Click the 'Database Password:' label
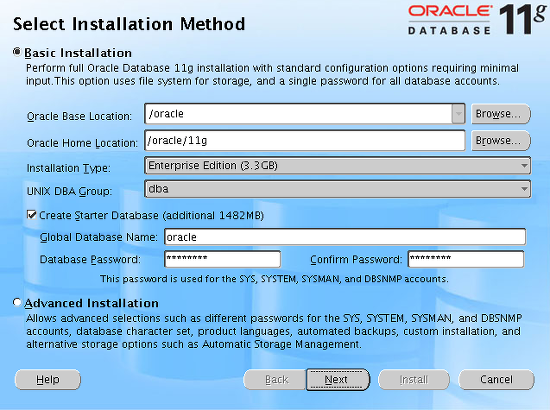Viewport: 550px width, 410px height. click(x=90, y=260)
